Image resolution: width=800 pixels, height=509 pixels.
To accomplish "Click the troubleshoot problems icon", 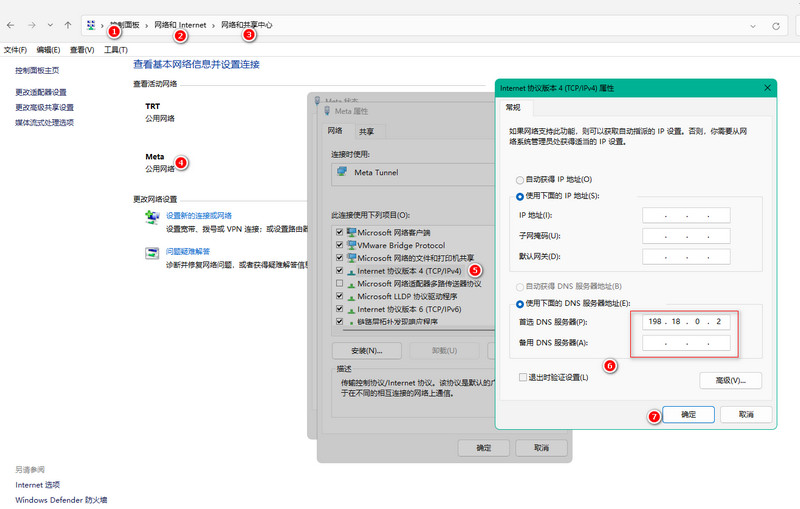I will point(151,253).
